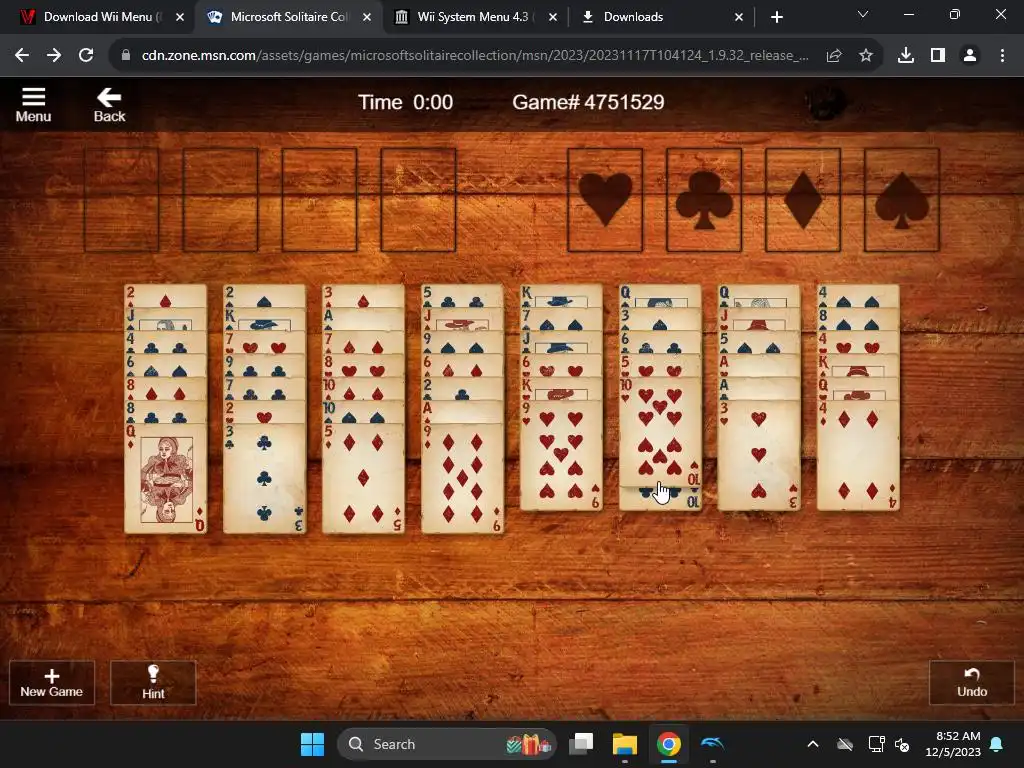Select the 3 of hearts card
The image size is (1024, 768).
pos(759,455)
